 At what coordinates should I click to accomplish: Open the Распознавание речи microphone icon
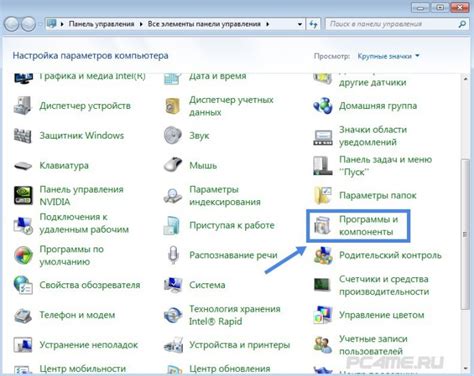click(173, 255)
